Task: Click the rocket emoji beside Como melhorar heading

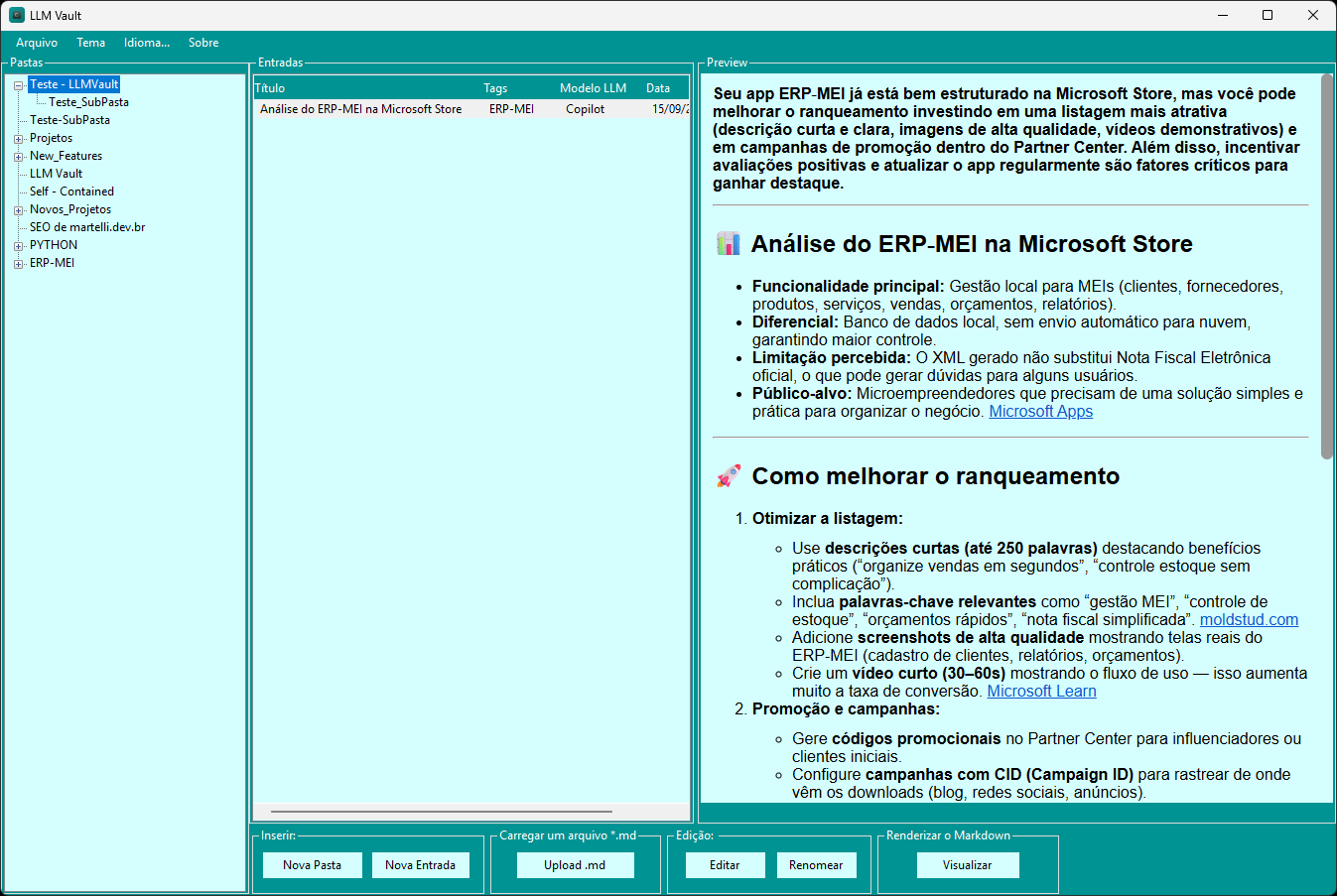Action: coord(729,476)
